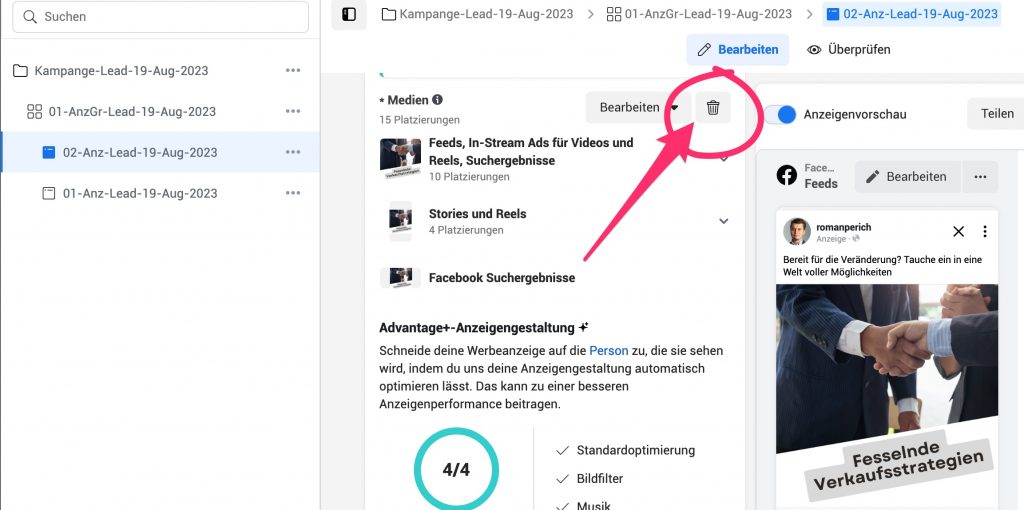Image resolution: width=1024 pixels, height=510 pixels.
Task: Click the Stories und Reels thumbnail
Action: coord(400,221)
